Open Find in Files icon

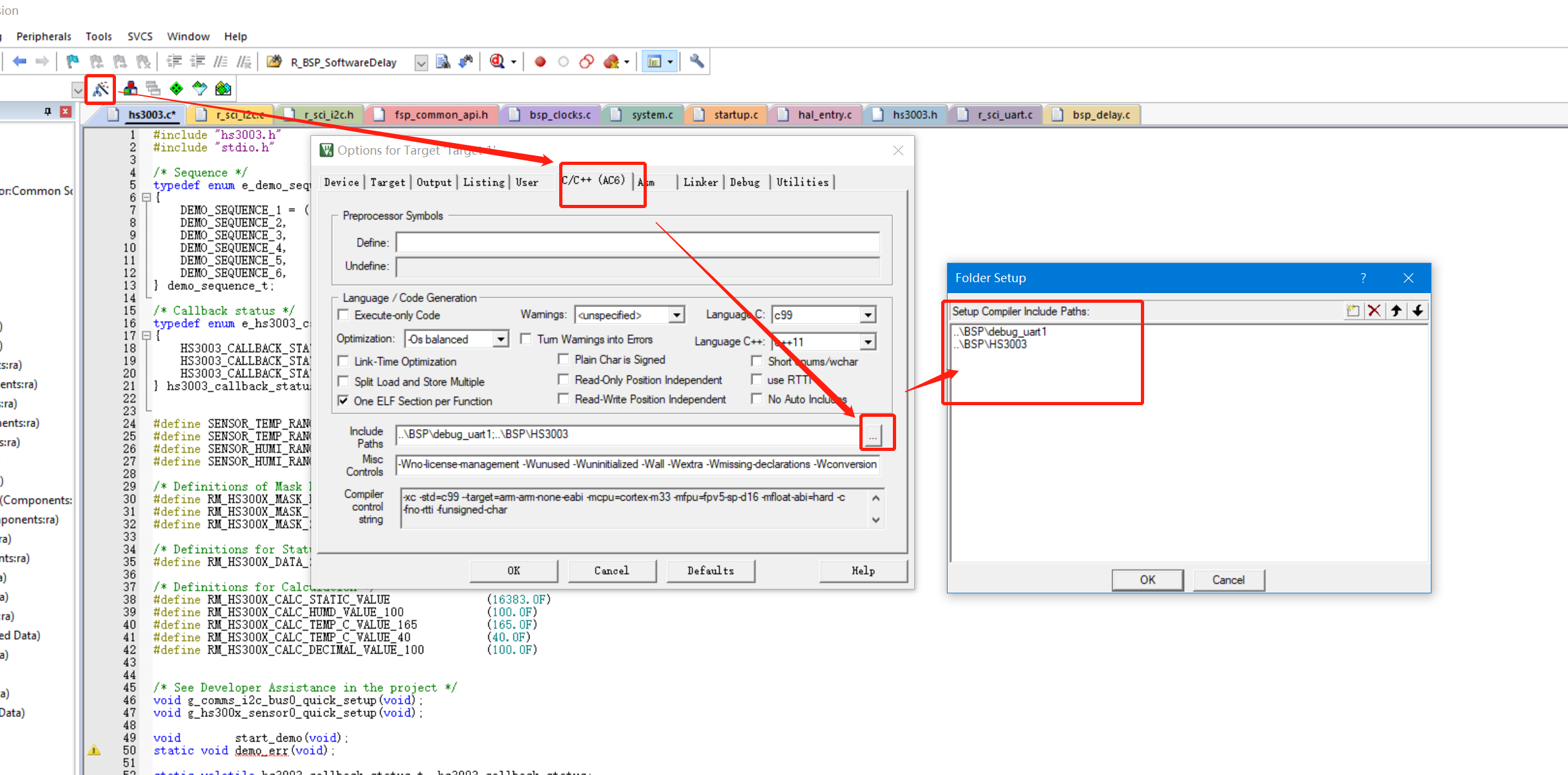pyautogui.click(x=274, y=62)
